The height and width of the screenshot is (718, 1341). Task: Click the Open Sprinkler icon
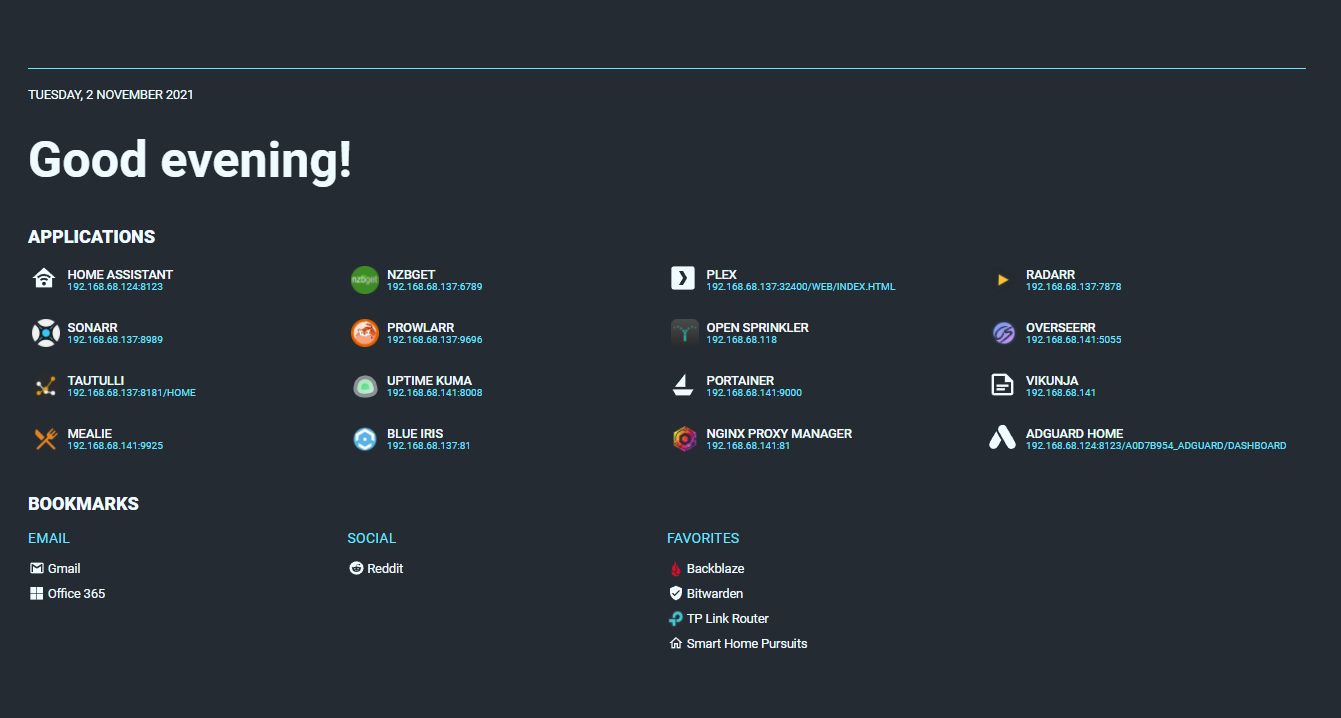coord(684,333)
